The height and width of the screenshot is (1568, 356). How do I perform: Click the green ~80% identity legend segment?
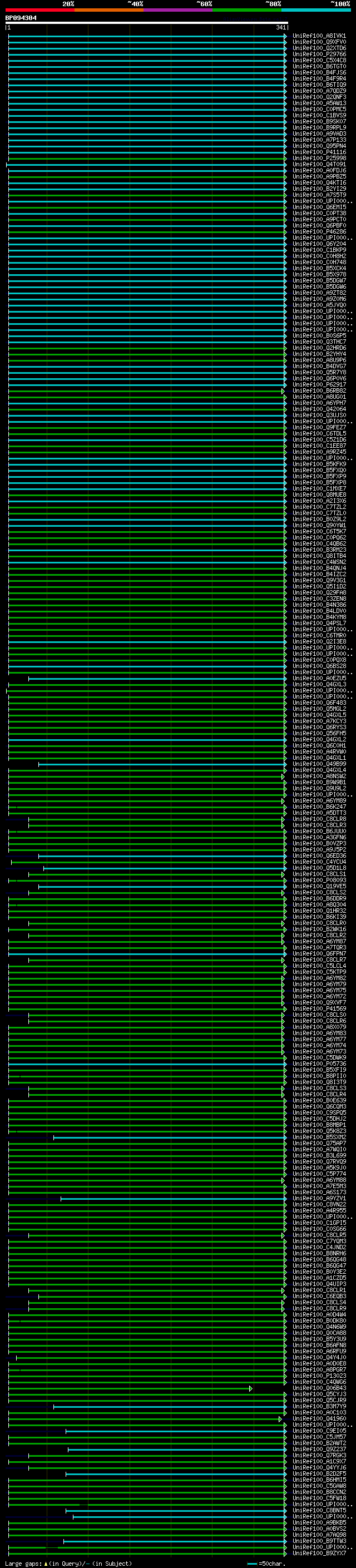[x=247, y=11]
